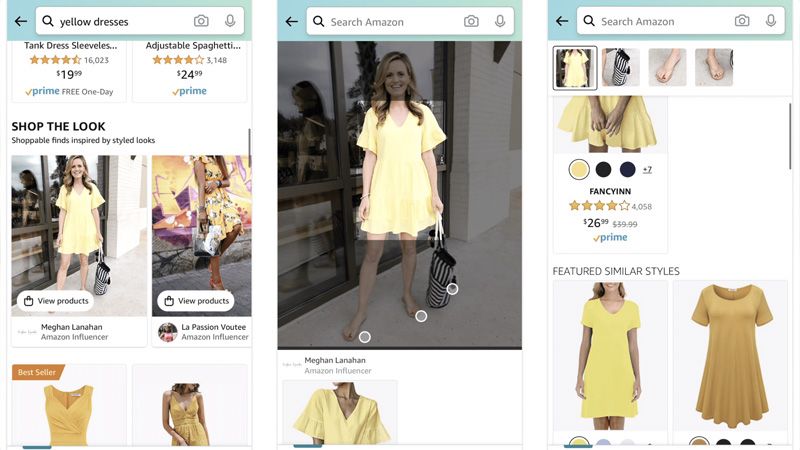Tap microphone on FANCYINN product screen
The width and height of the screenshot is (800, 450).
[x=771, y=21]
